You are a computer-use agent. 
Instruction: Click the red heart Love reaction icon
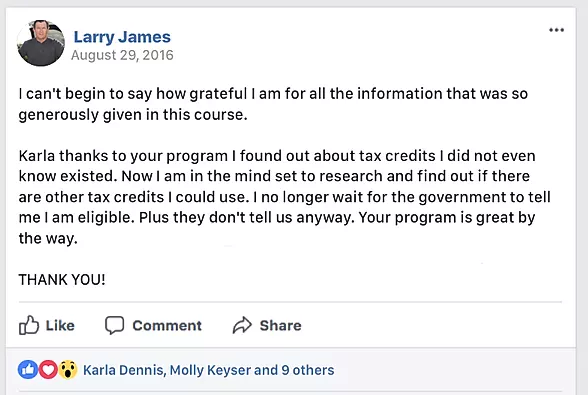48,369
